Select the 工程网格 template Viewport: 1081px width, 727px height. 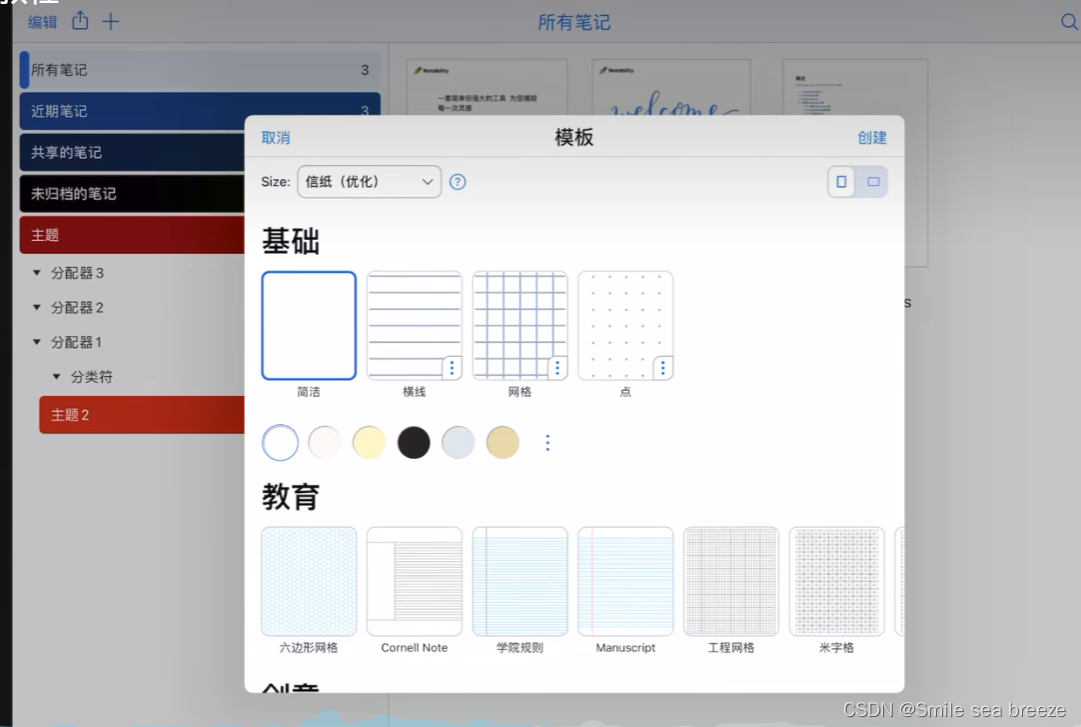731,582
